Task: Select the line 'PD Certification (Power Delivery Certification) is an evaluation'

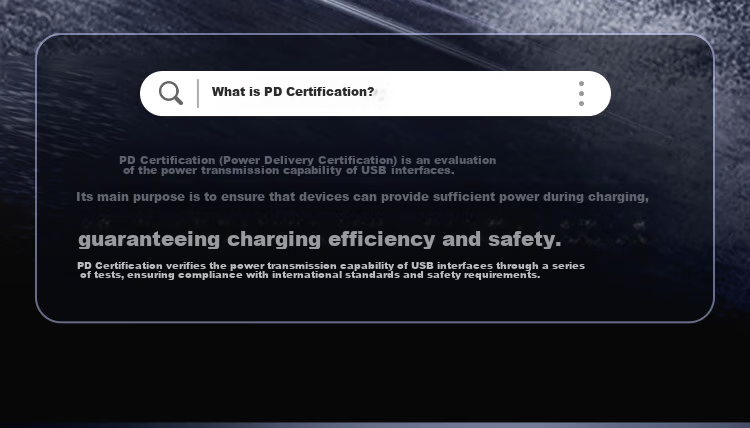Action: [308, 160]
